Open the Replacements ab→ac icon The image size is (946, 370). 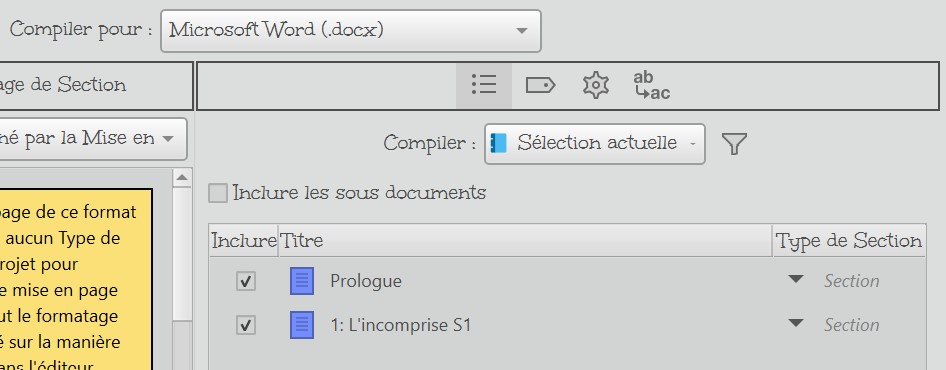click(652, 85)
